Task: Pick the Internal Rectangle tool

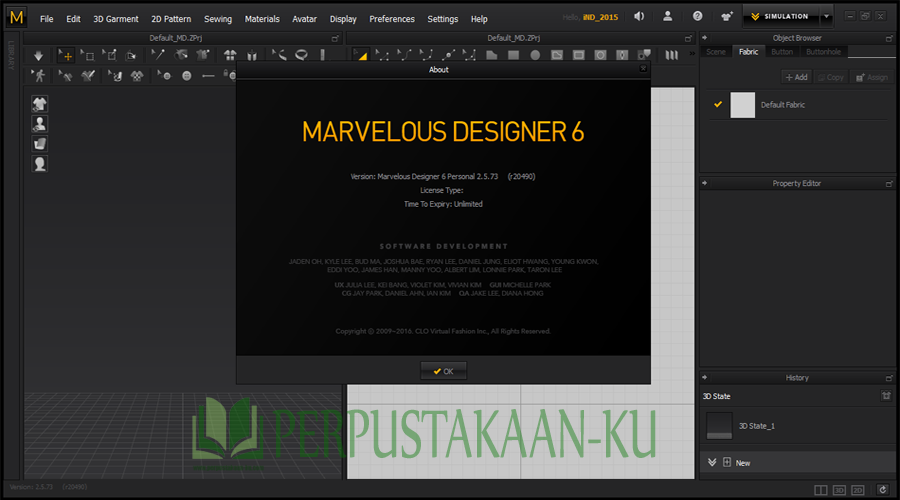Action: pos(579,55)
